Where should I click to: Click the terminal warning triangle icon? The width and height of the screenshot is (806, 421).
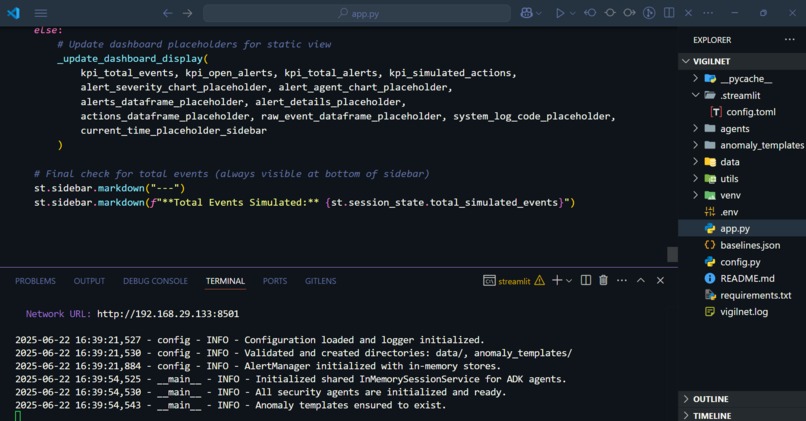click(539, 281)
